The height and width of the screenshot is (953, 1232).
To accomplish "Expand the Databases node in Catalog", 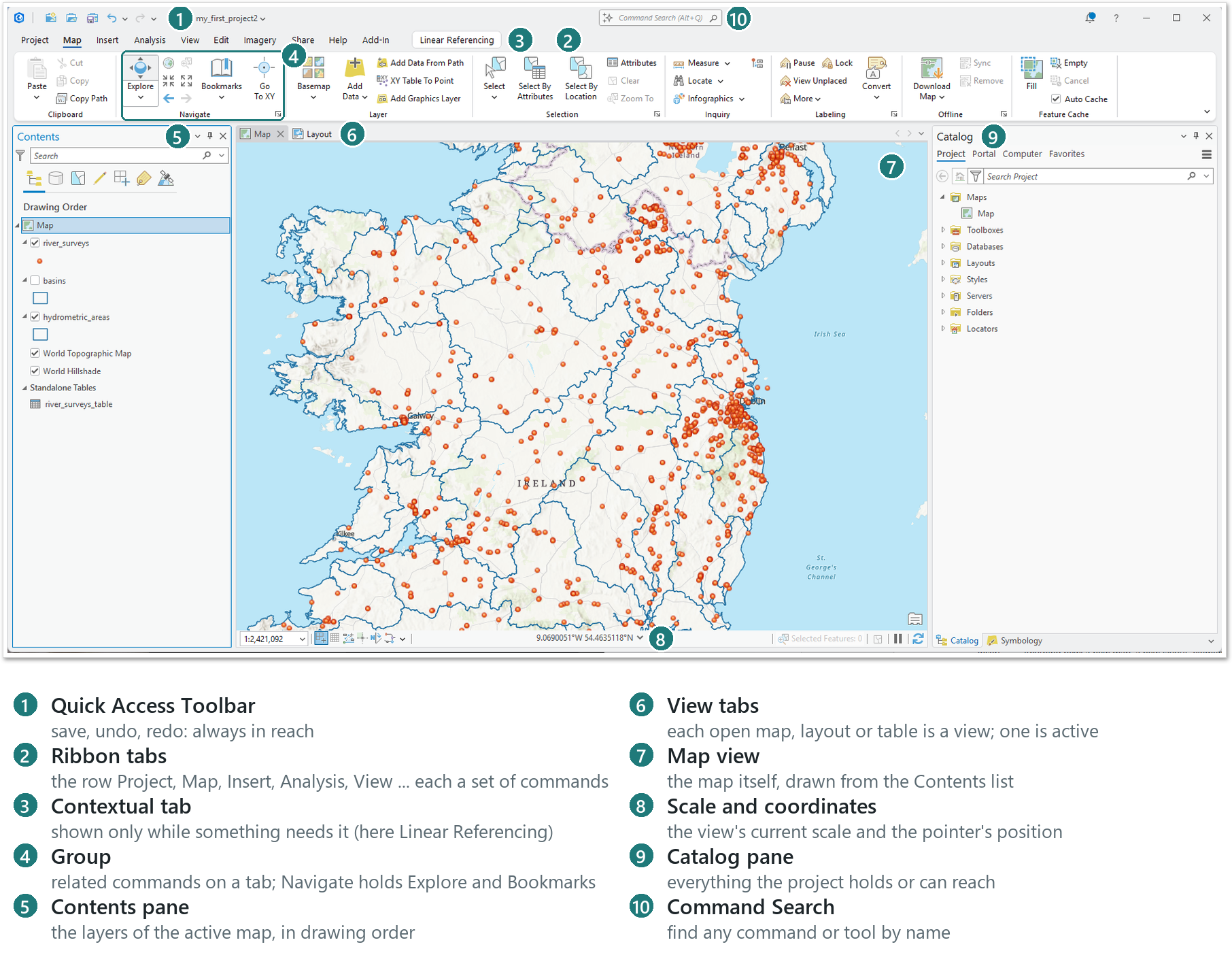I will [943, 246].
